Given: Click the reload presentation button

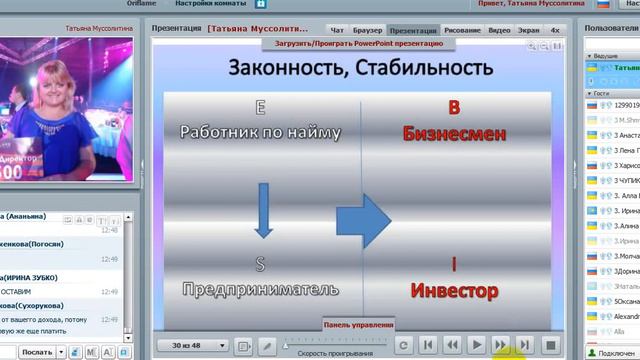Looking at the screenshot, I should (403, 345).
